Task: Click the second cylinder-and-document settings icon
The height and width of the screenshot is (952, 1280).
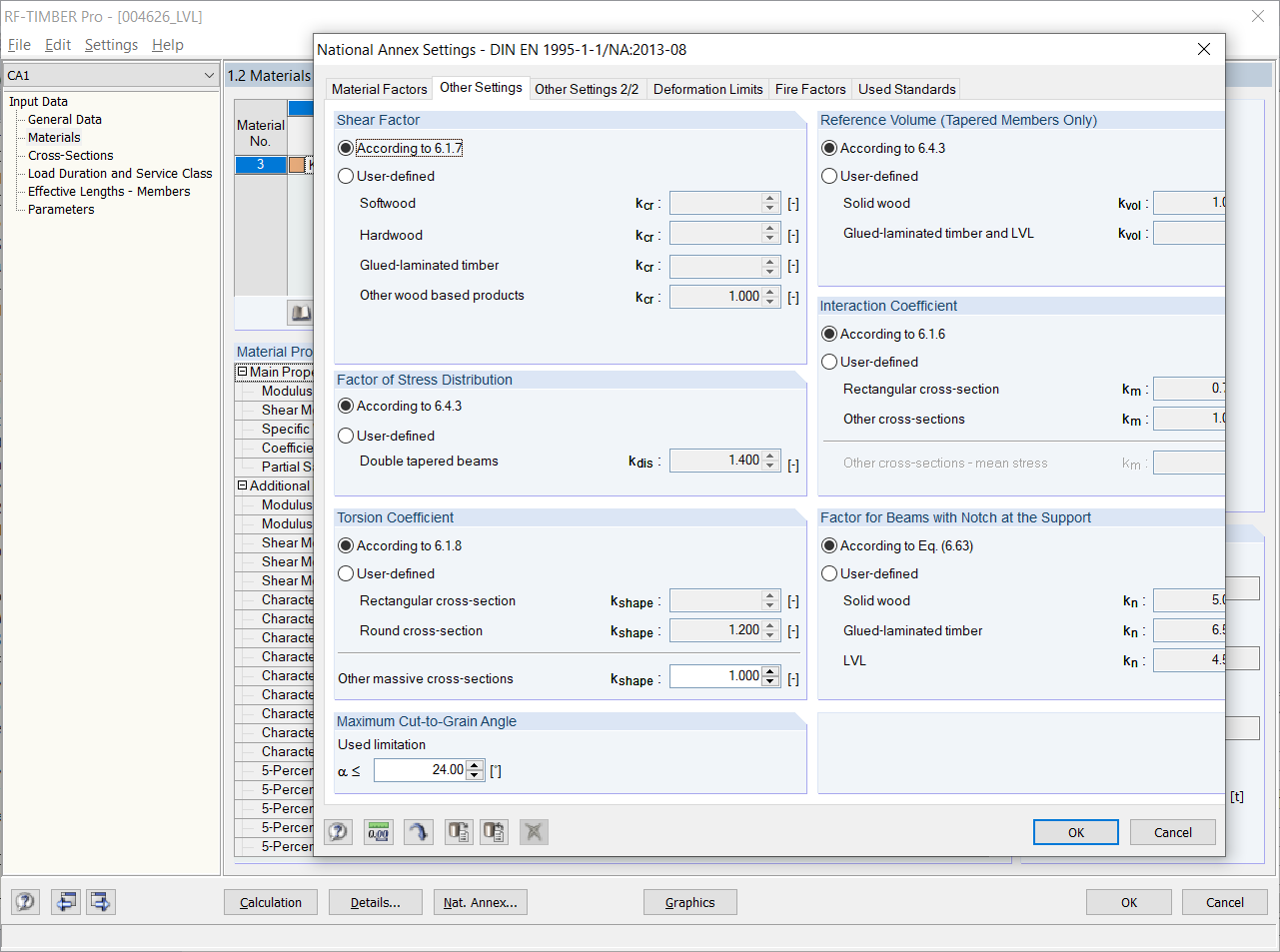Action: point(494,832)
